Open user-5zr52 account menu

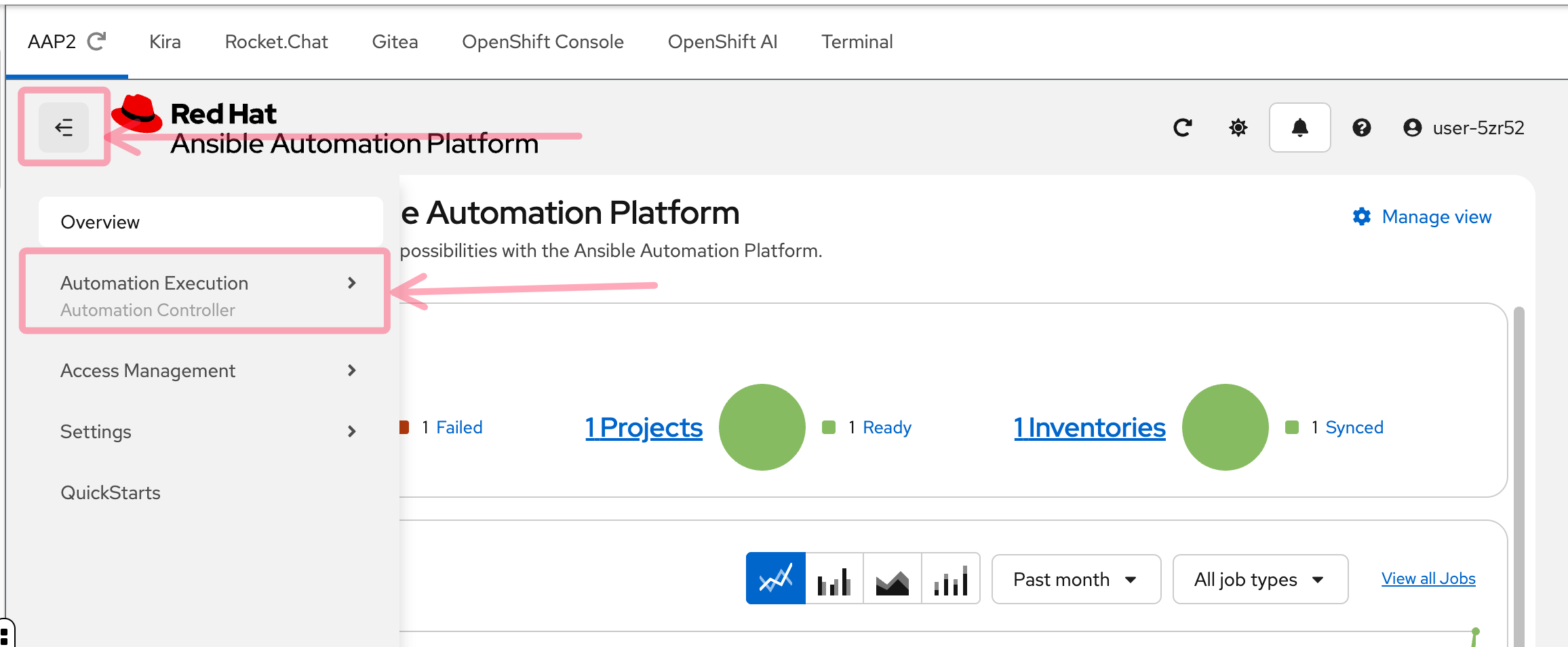click(x=1464, y=128)
